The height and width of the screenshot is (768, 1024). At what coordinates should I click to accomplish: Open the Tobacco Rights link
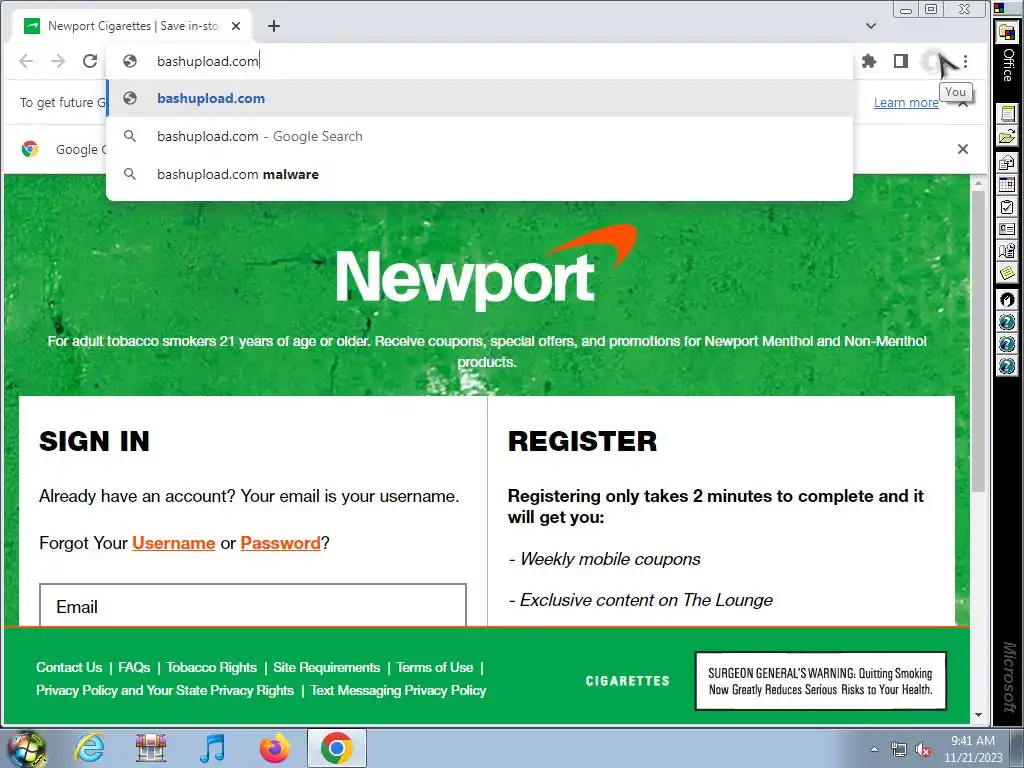click(x=212, y=667)
